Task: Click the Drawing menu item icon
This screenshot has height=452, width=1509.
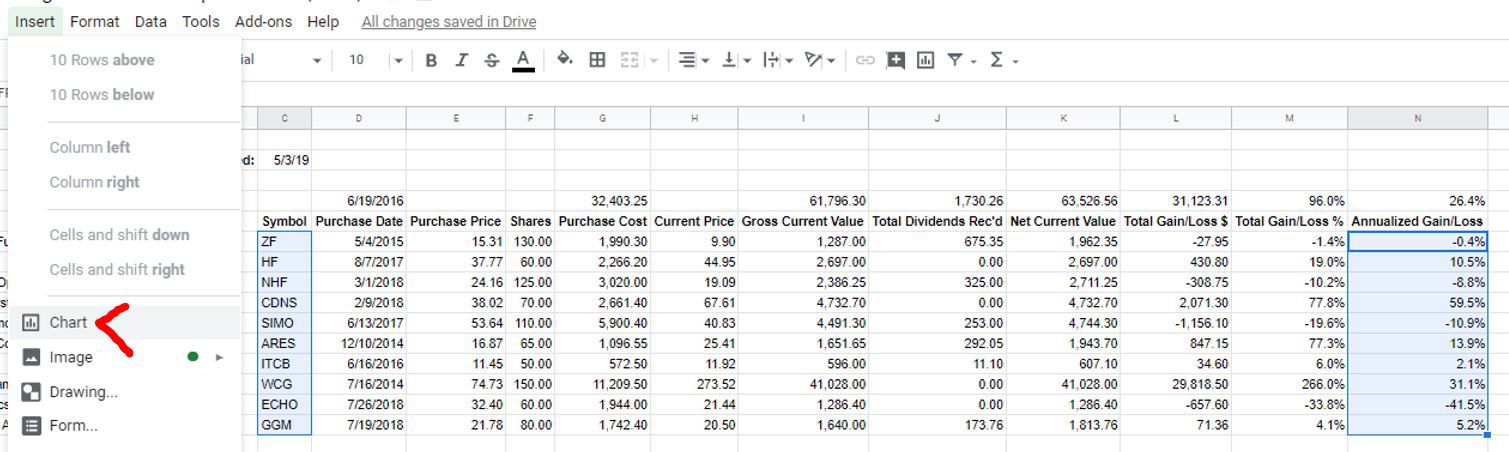Action: click(31, 392)
